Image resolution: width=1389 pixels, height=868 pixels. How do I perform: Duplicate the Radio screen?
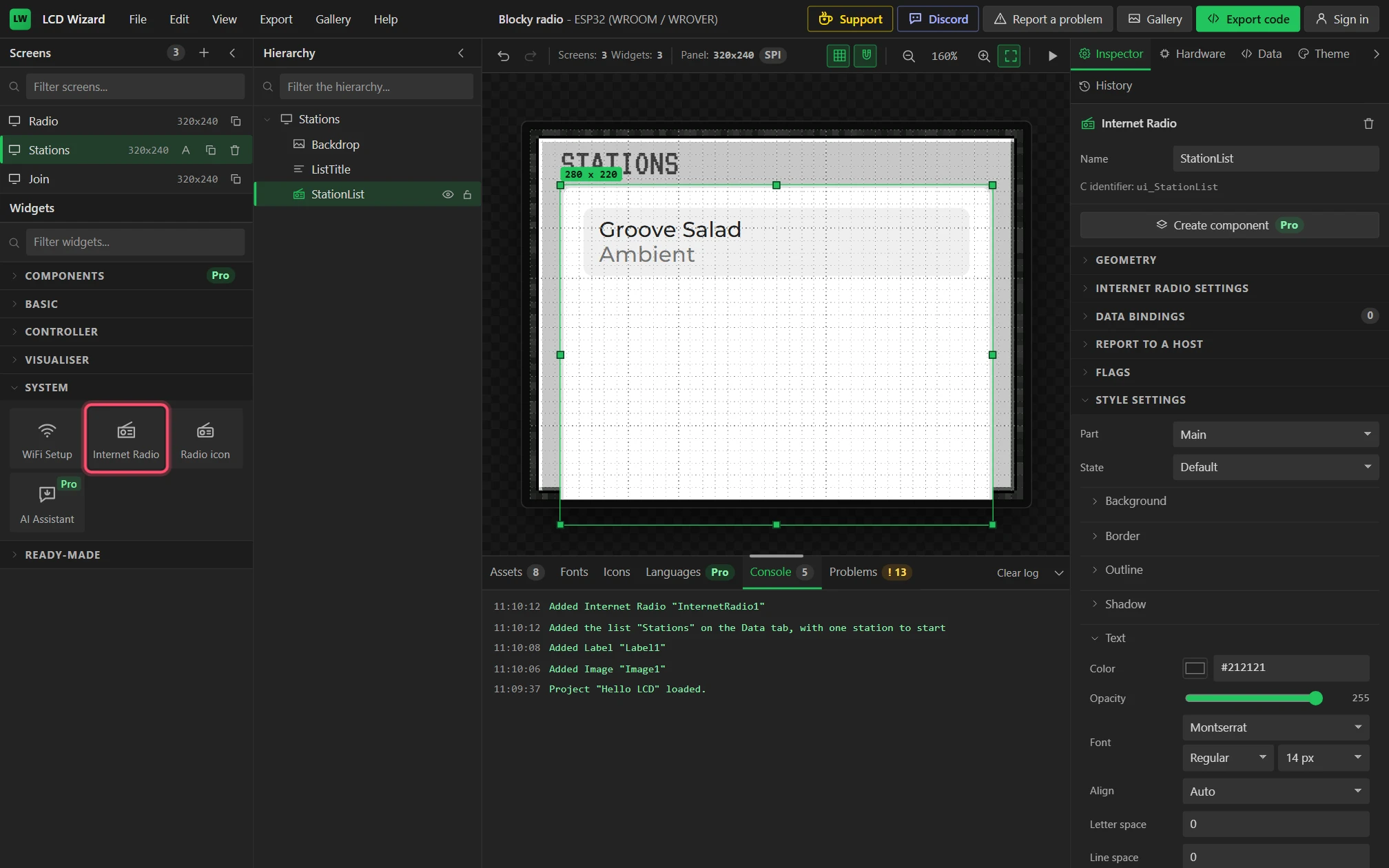click(x=236, y=121)
